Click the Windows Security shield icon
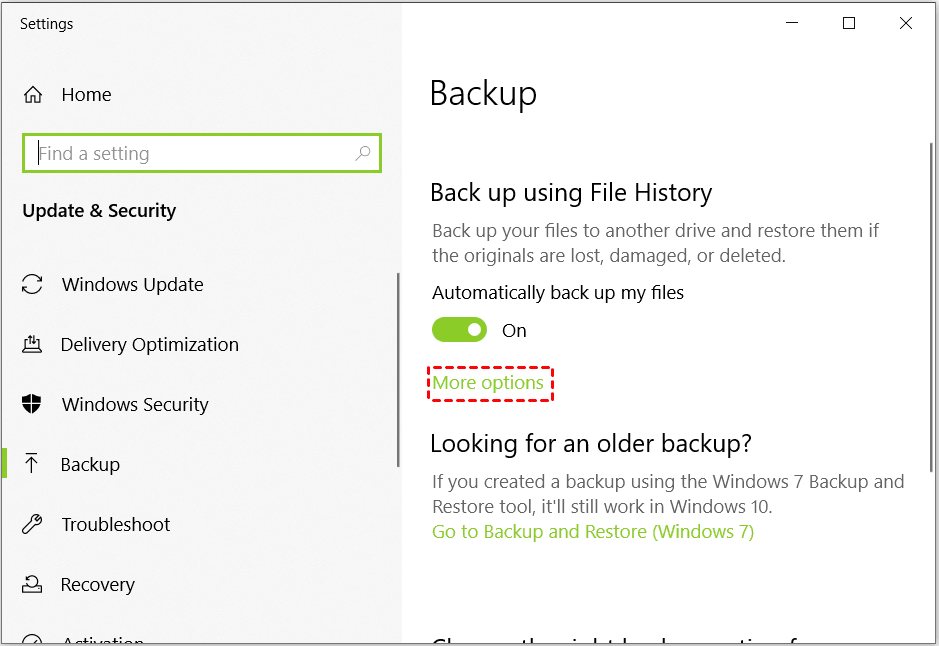This screenshot has width=939, height=646. (x=32, y=405)
